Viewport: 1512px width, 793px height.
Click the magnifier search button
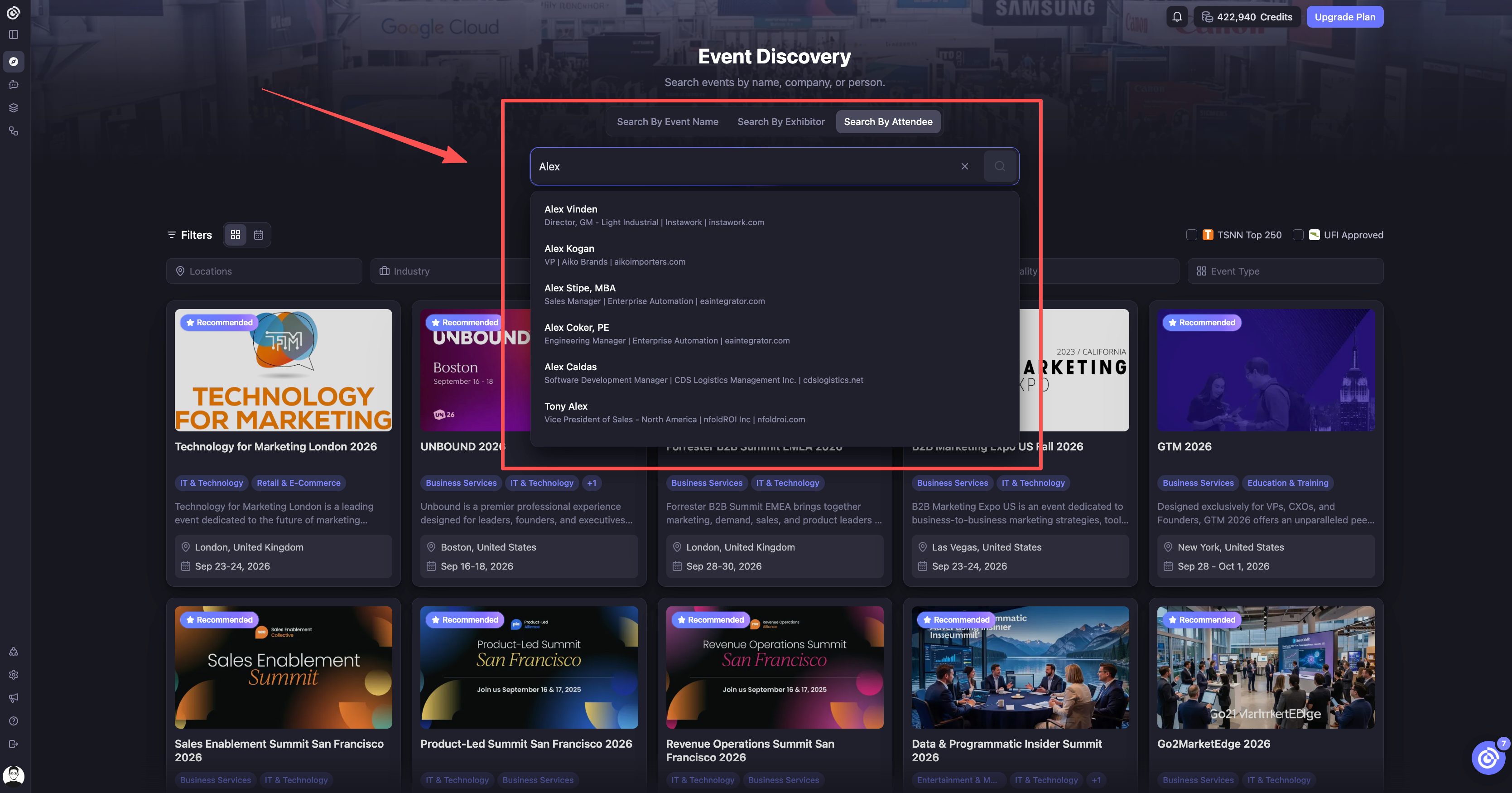[1000, 166]
